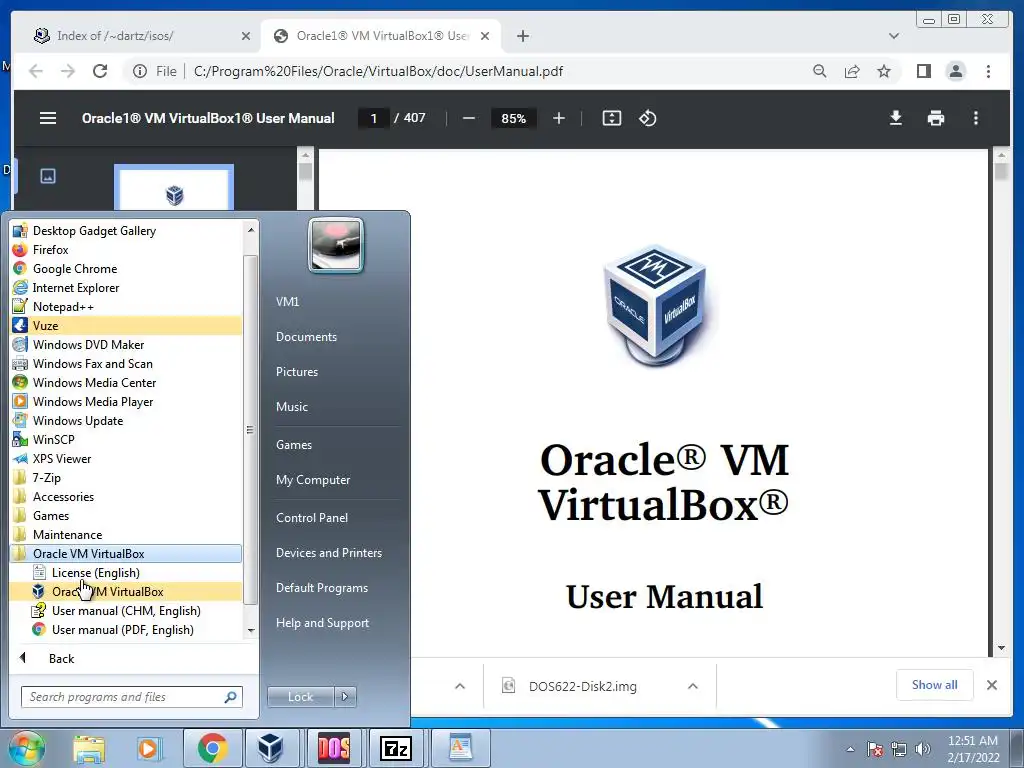Open new Chrome tab with plus button
1024x768 pixels.
[x=522, y=36]
